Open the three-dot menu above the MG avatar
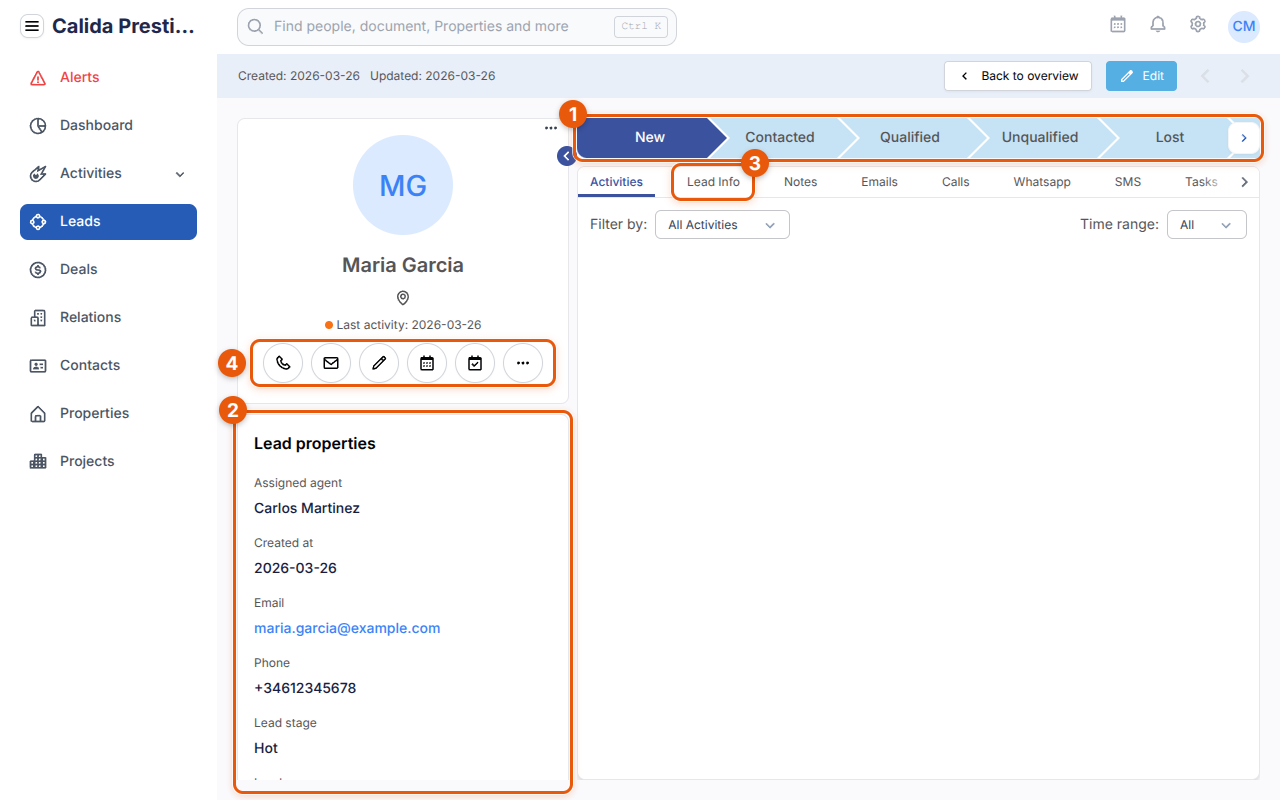Screen dimensions: 1280x800 pyautogui.click(x=551, y=128)
